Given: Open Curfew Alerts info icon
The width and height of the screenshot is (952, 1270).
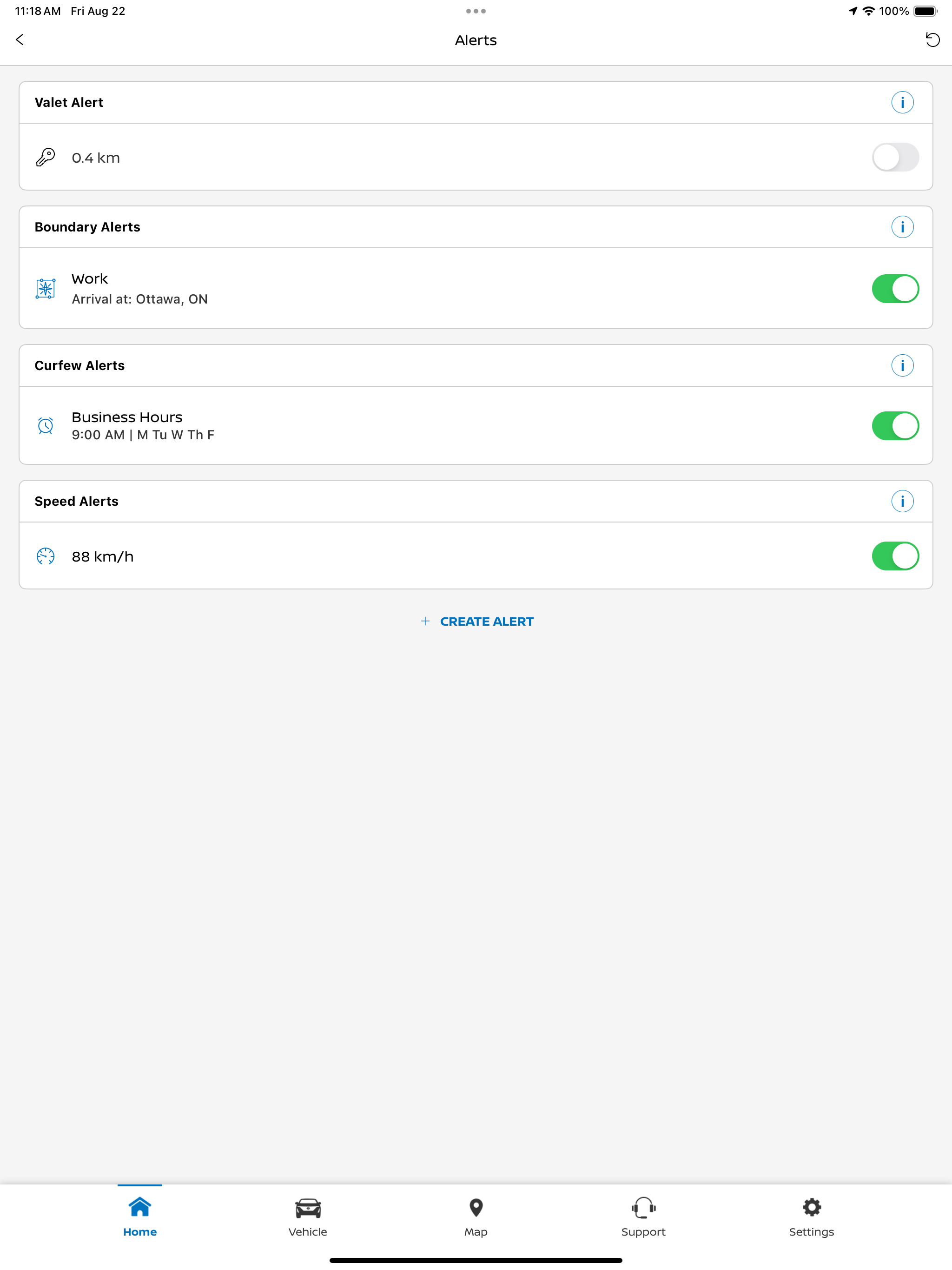Looking at the screenshot, I should pyautogui.click(x=902, y=365).
